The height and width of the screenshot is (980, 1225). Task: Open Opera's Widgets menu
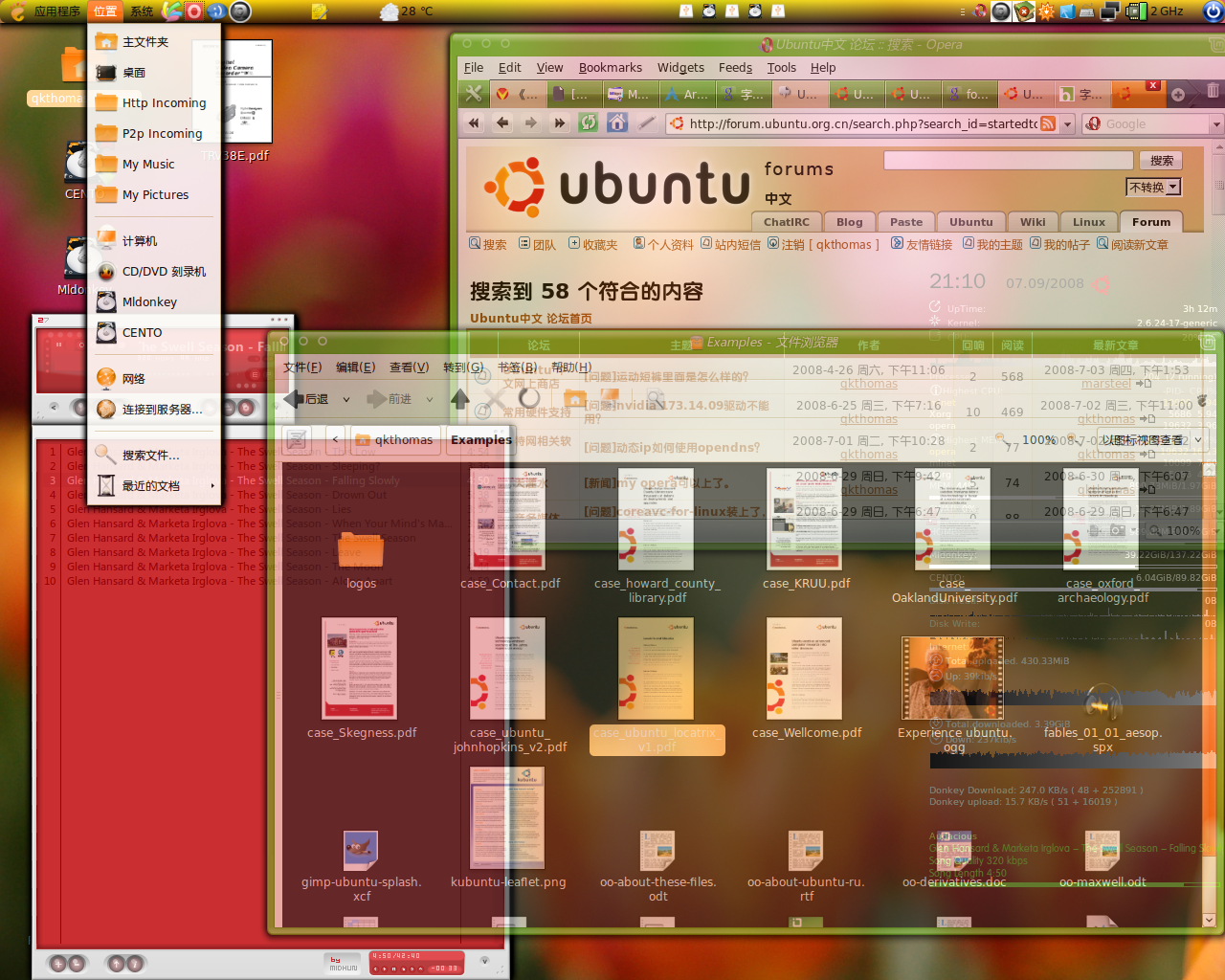[680, 68]
